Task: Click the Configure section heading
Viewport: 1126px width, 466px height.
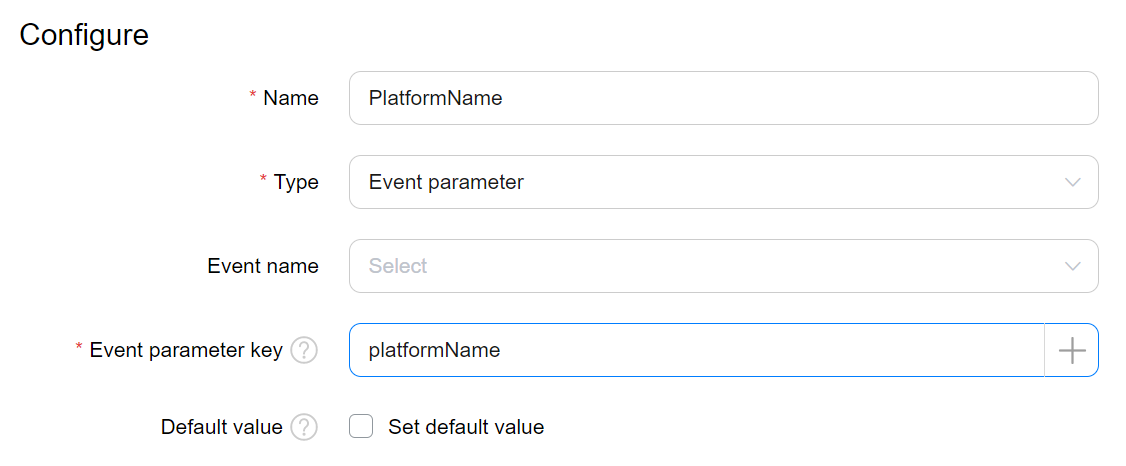Action: pyautogui.click(x=84, y=35)
